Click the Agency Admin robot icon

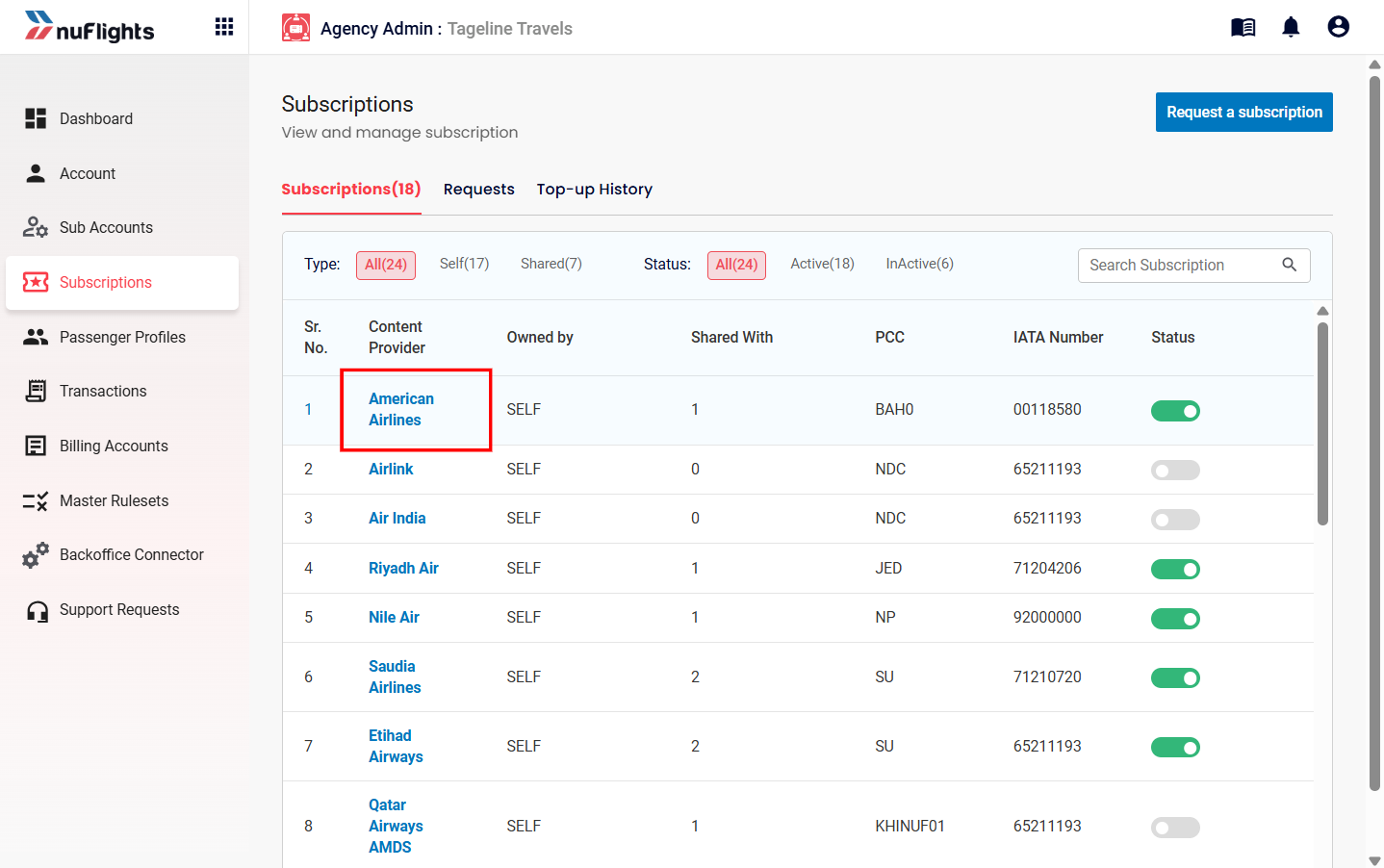tap(295, 28)
